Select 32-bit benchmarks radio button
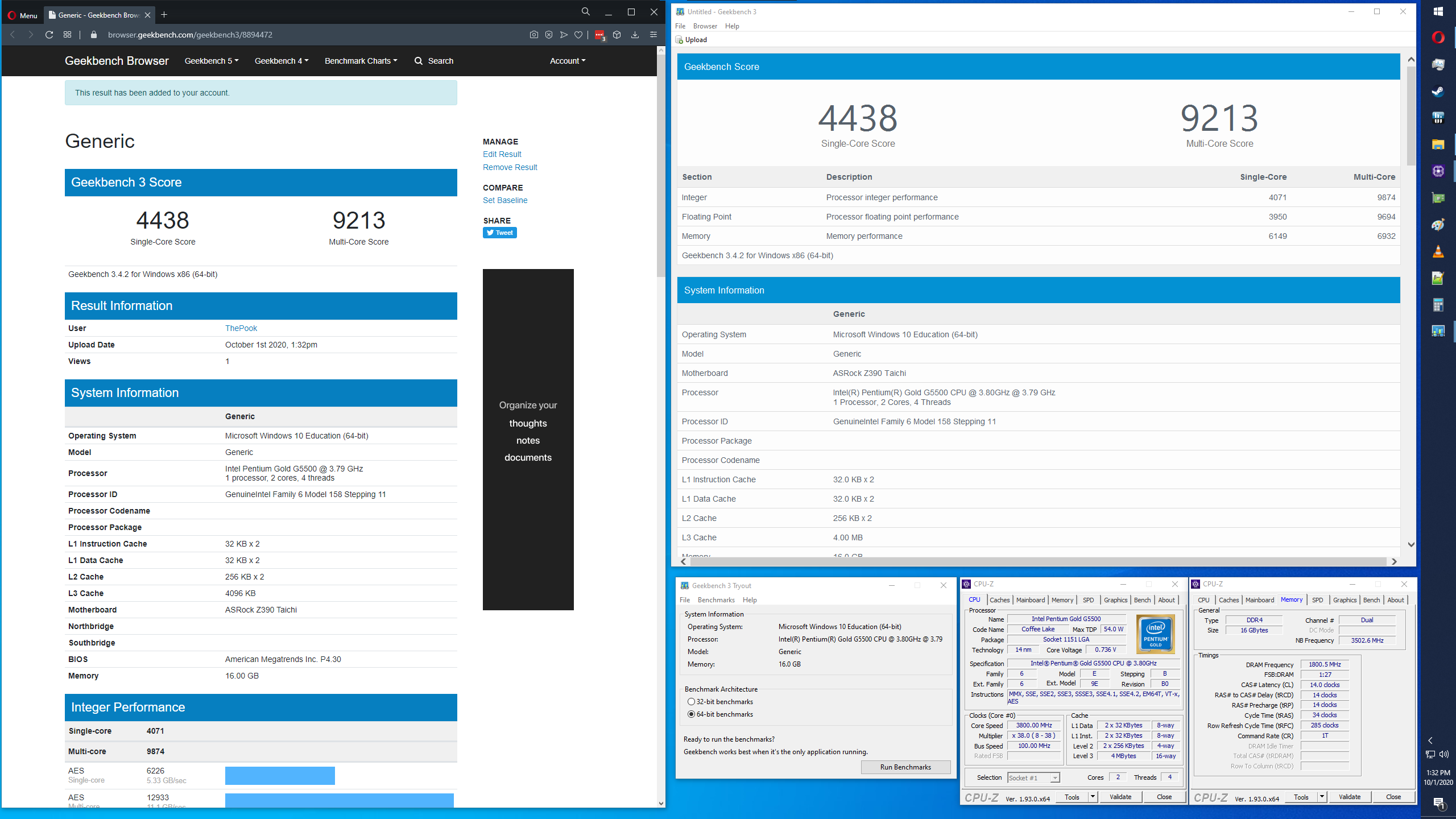The image size is (1456, 819). click(691, 702)
